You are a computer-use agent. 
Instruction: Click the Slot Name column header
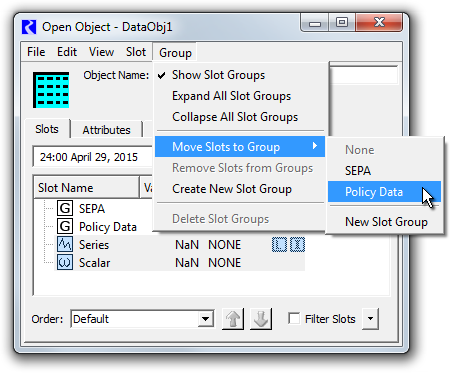[87, 188]
